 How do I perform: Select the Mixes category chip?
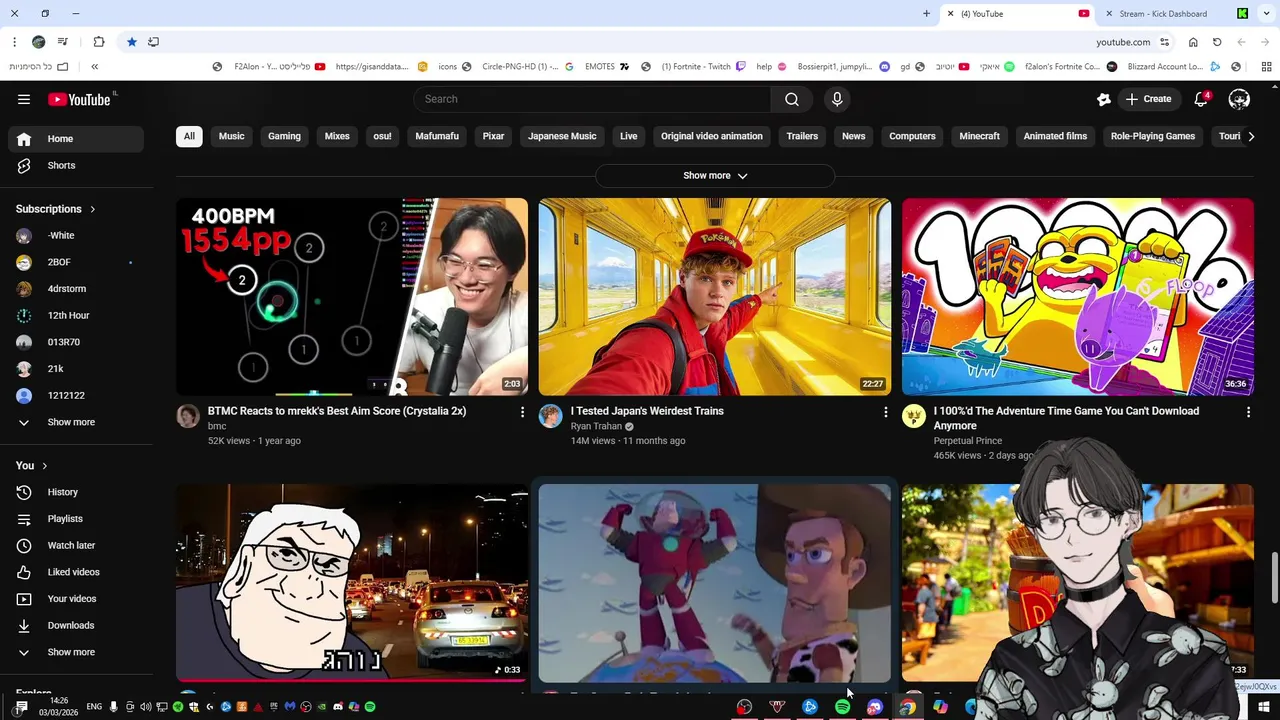[337, 136]
